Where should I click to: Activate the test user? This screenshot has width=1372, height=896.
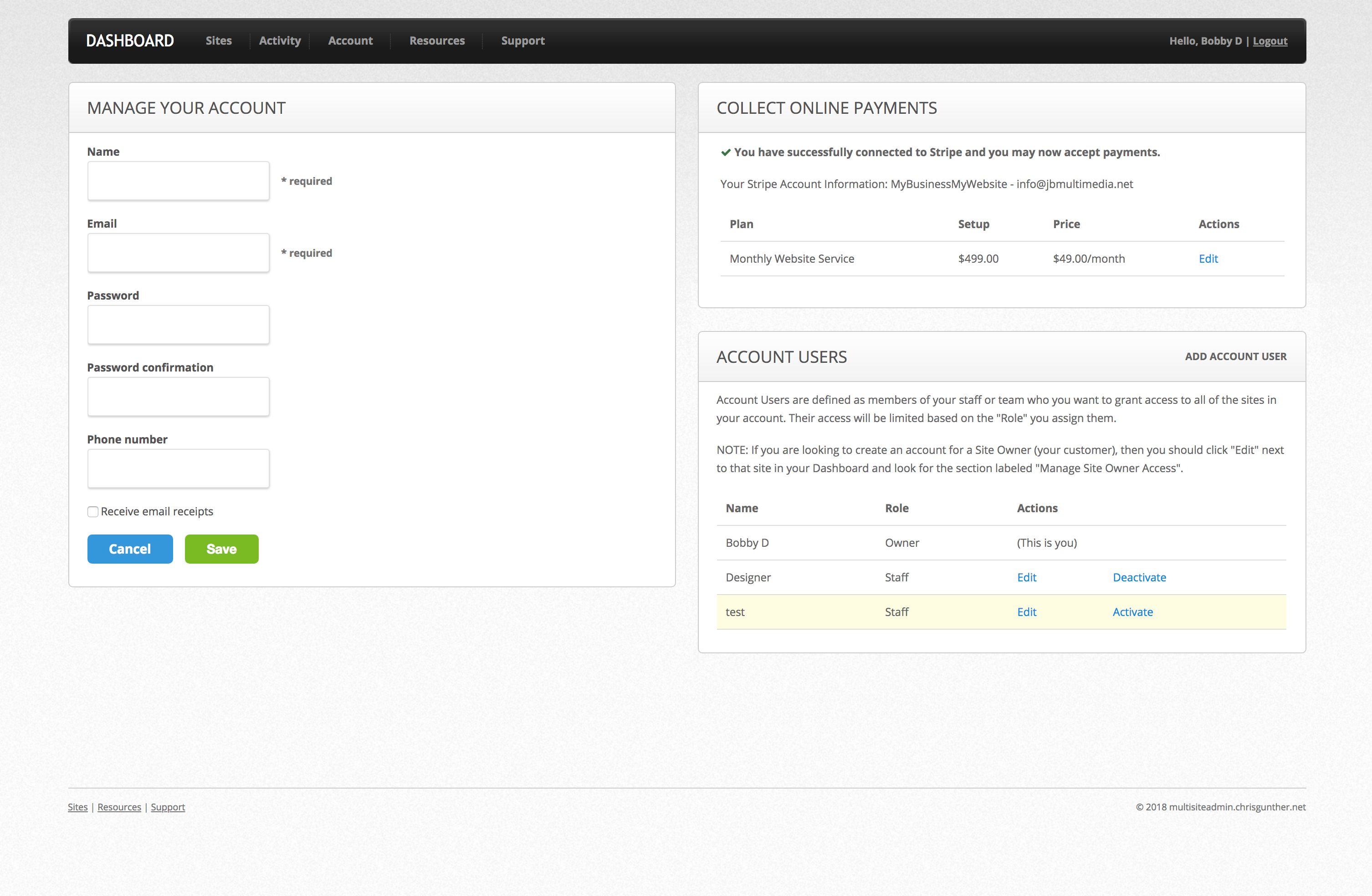point(1133,612)
